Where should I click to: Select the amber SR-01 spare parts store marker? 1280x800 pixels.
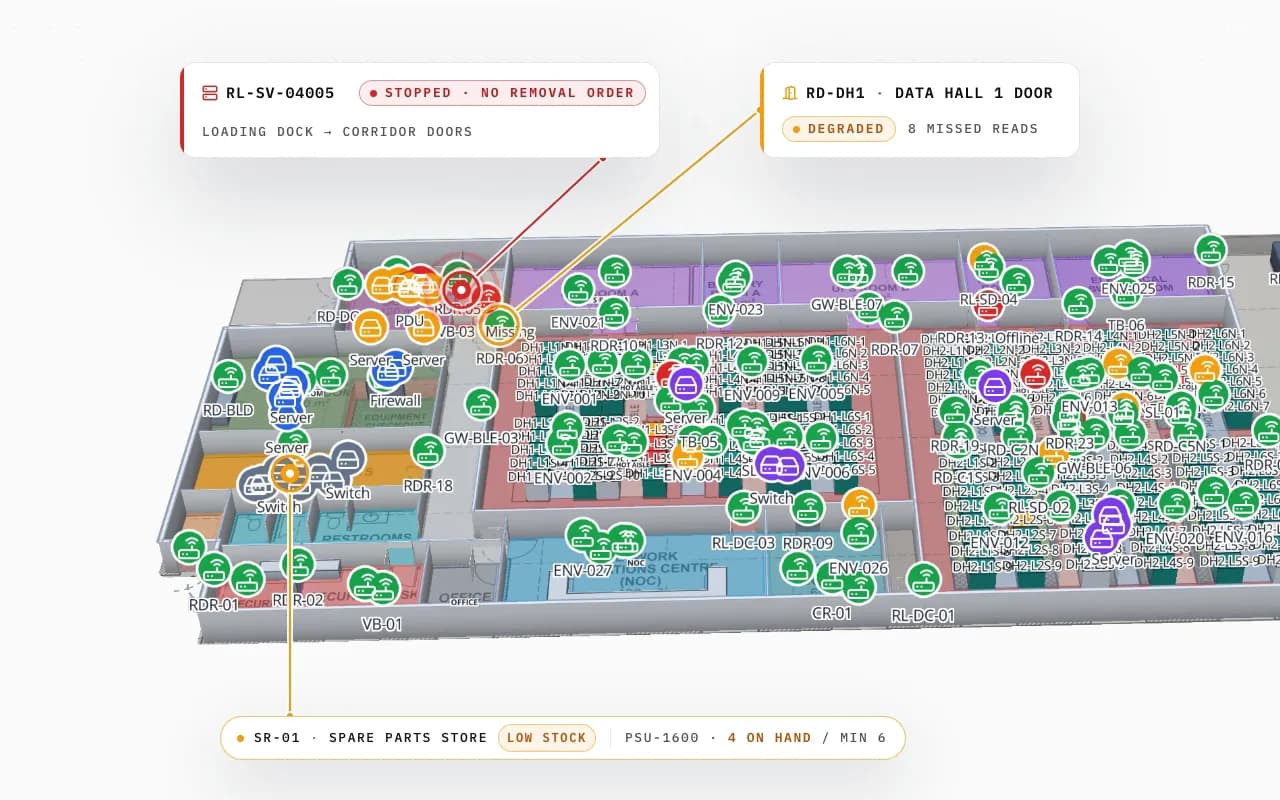point(289,473)
